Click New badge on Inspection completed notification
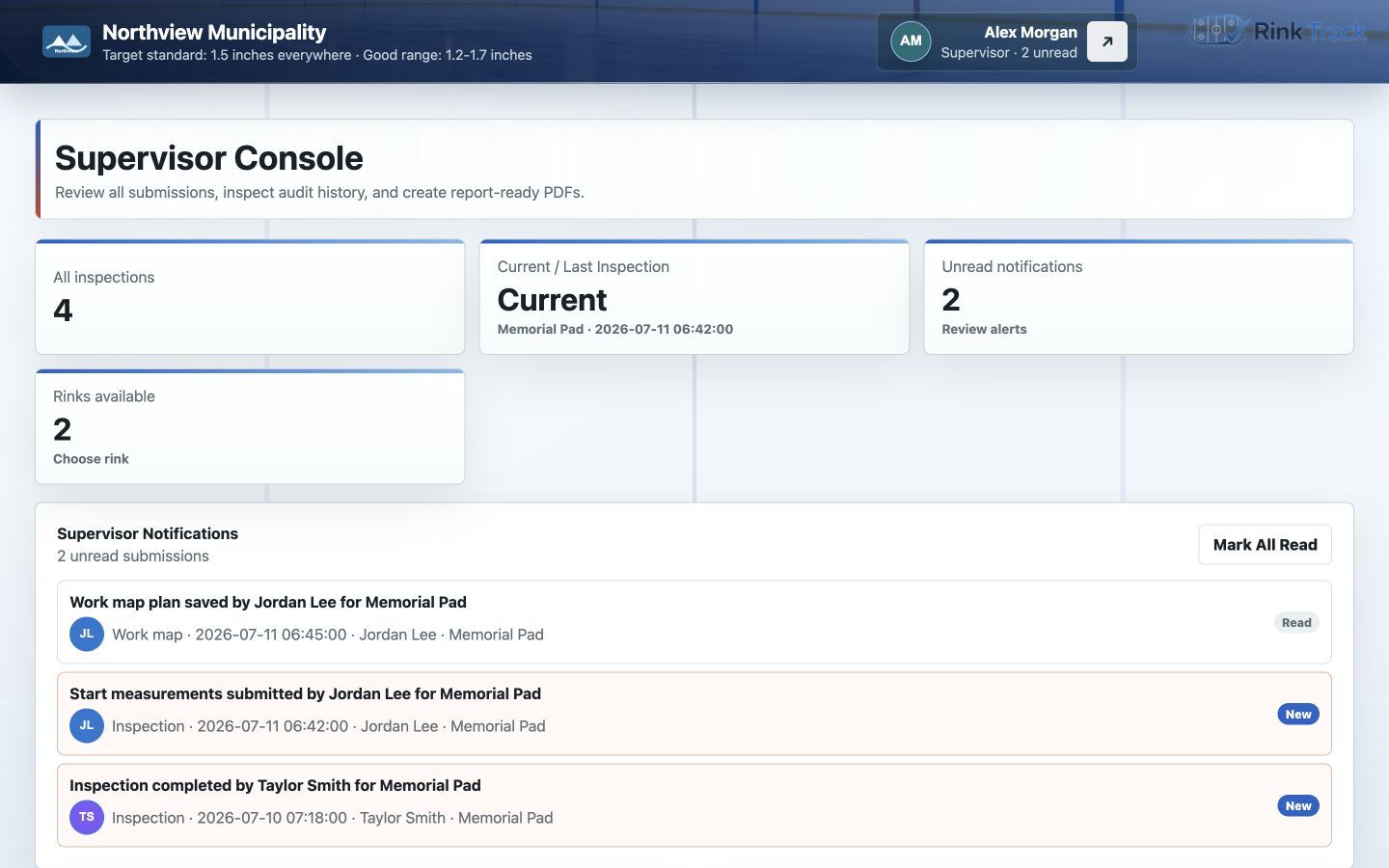The height and width of the screenshot is (868, 1389). (1298, 806)
